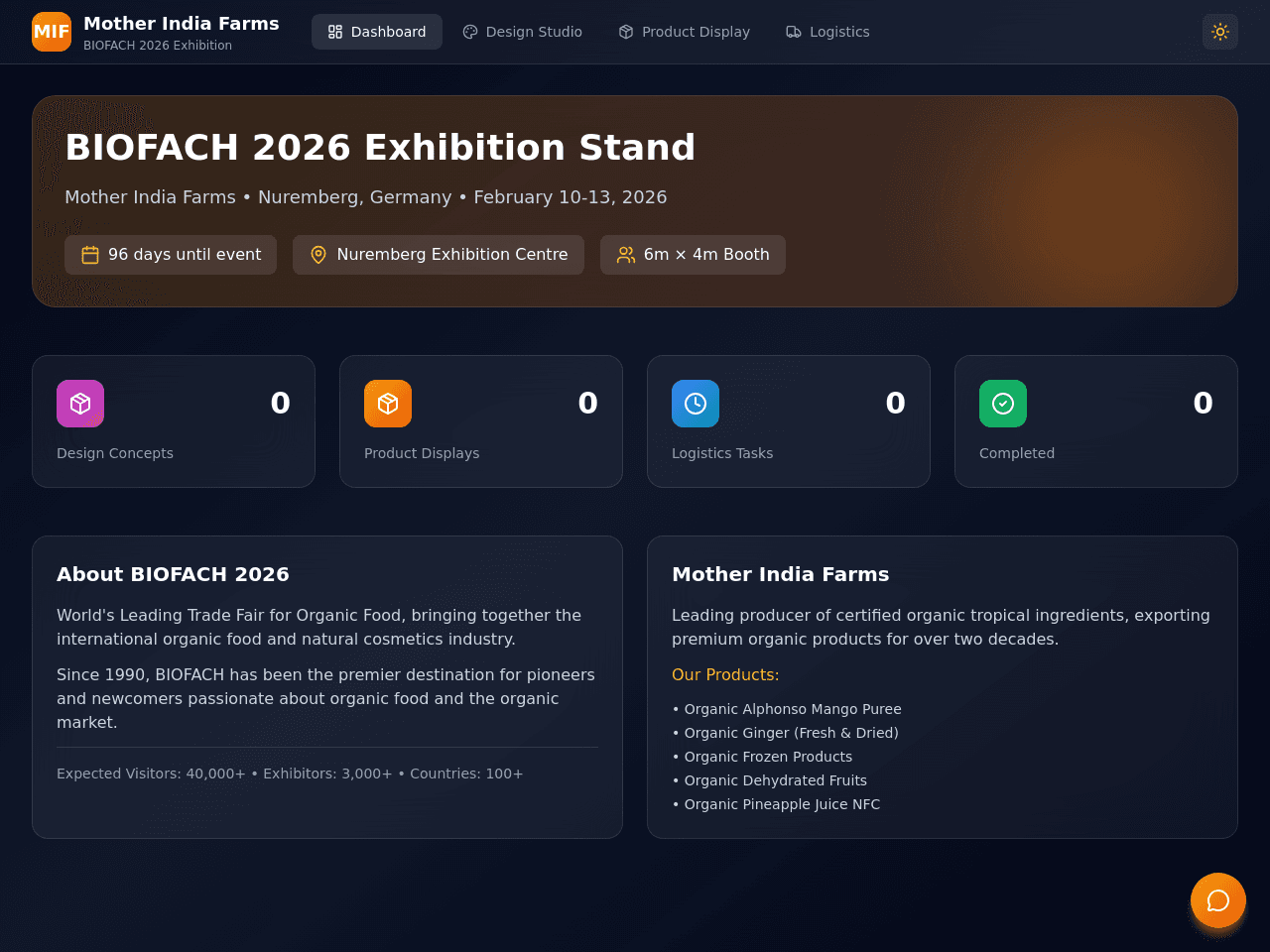Click the BIOFACH 2026 Exhibition subtitle in header
This screenshot has height=952, width=1270.
(158, 46)
